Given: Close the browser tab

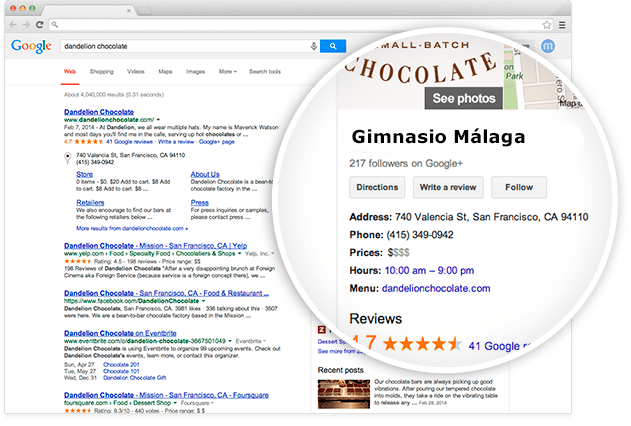Looking at the screenshot, I should click(x=128, y=11).
